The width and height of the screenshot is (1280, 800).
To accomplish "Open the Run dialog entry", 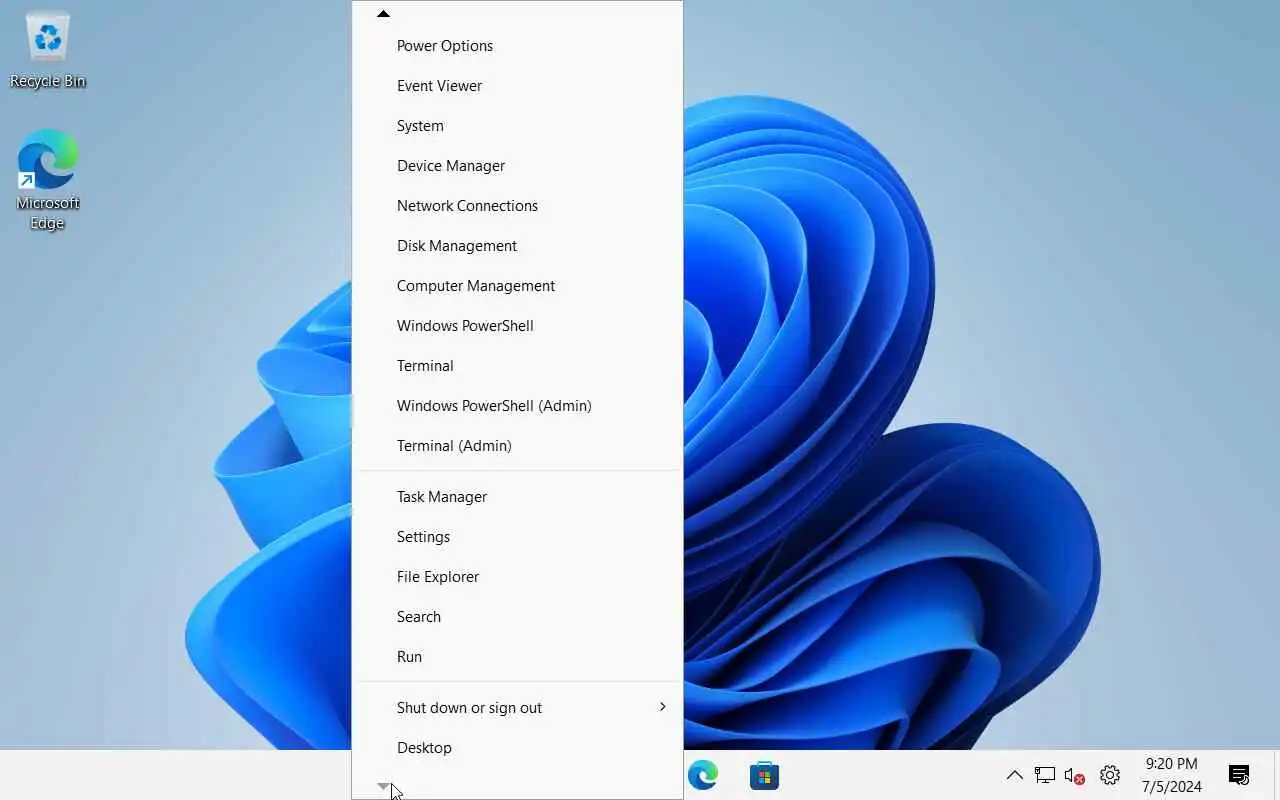I will tap(518, 657).
